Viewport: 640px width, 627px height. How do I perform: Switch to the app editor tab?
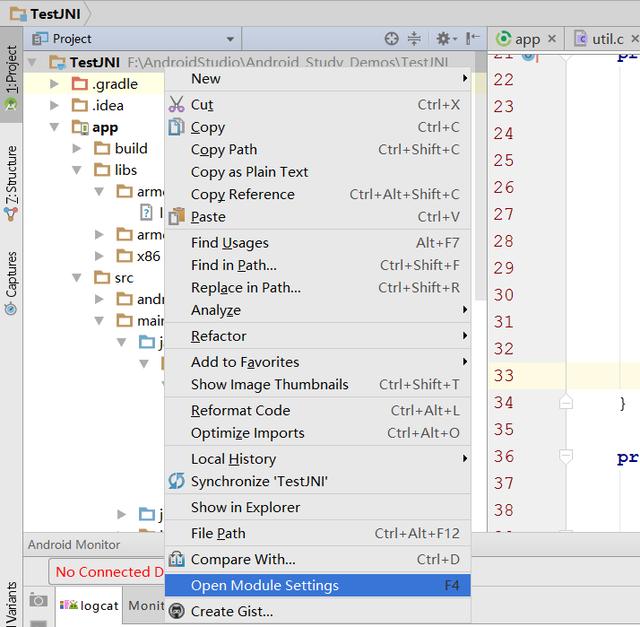coord(527,39)
